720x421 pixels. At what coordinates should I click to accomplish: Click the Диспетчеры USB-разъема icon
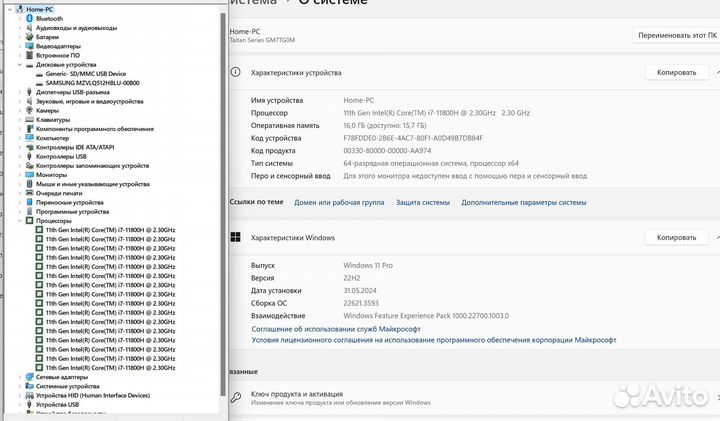[29, 92]
